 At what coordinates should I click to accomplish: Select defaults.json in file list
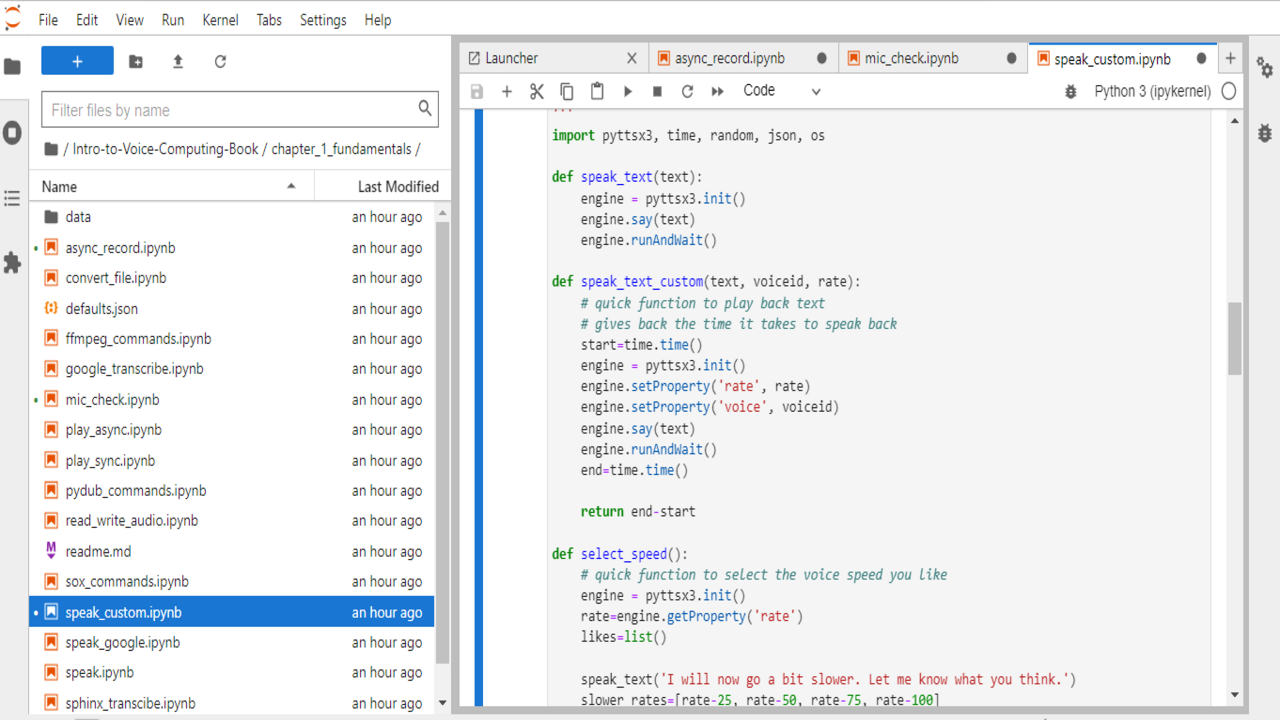232,309
